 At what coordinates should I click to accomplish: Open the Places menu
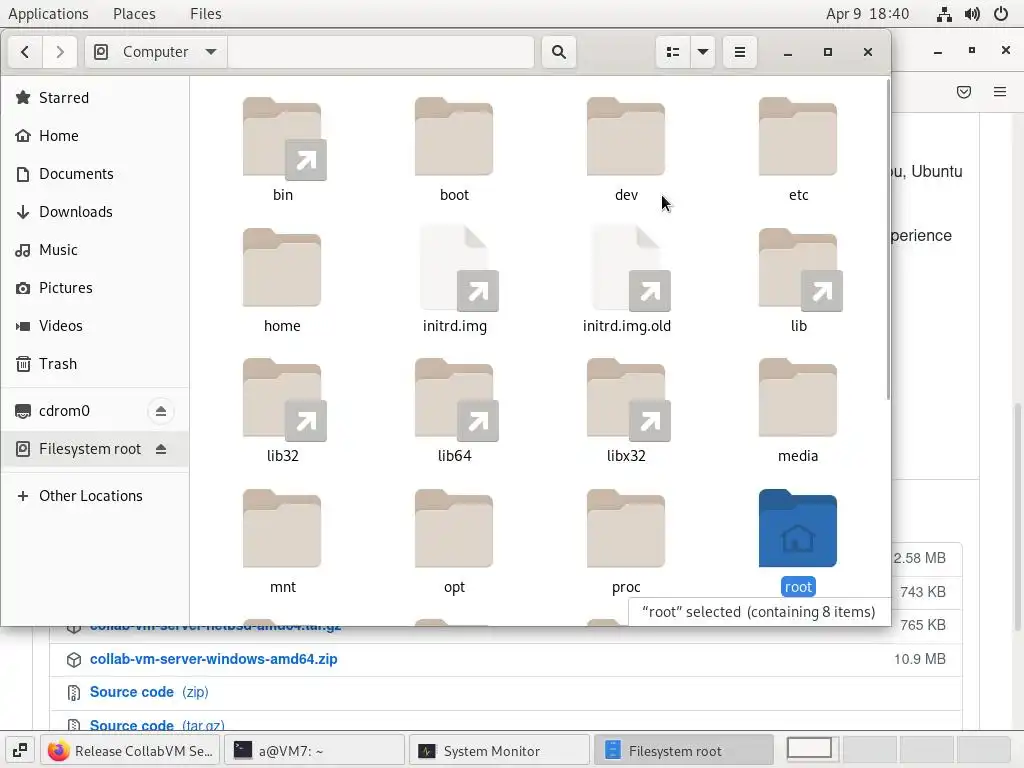pos(134,14)
